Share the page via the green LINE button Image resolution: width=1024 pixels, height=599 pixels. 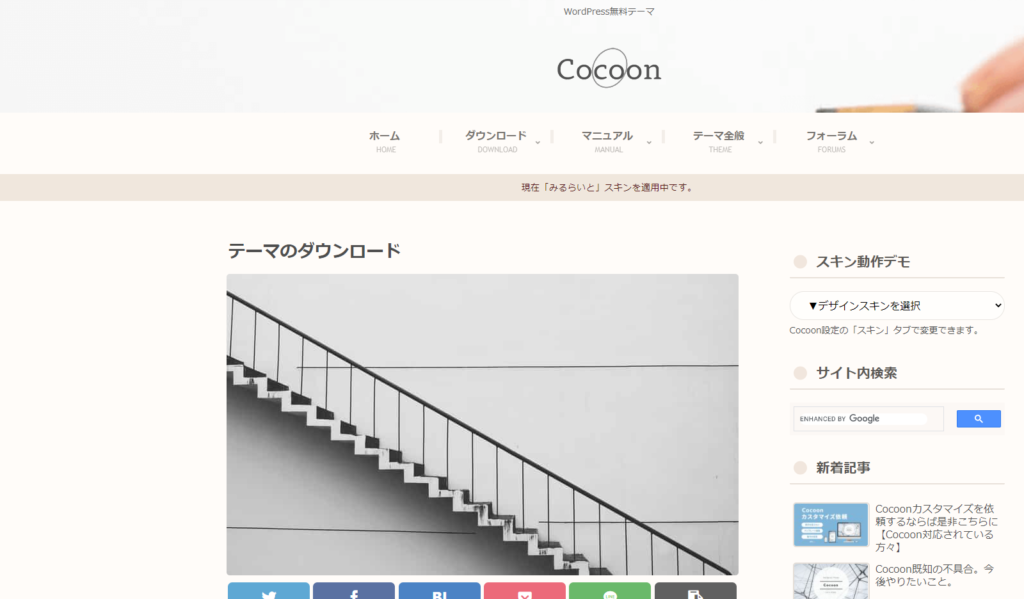pyautogui.click(x=610, y=591)
